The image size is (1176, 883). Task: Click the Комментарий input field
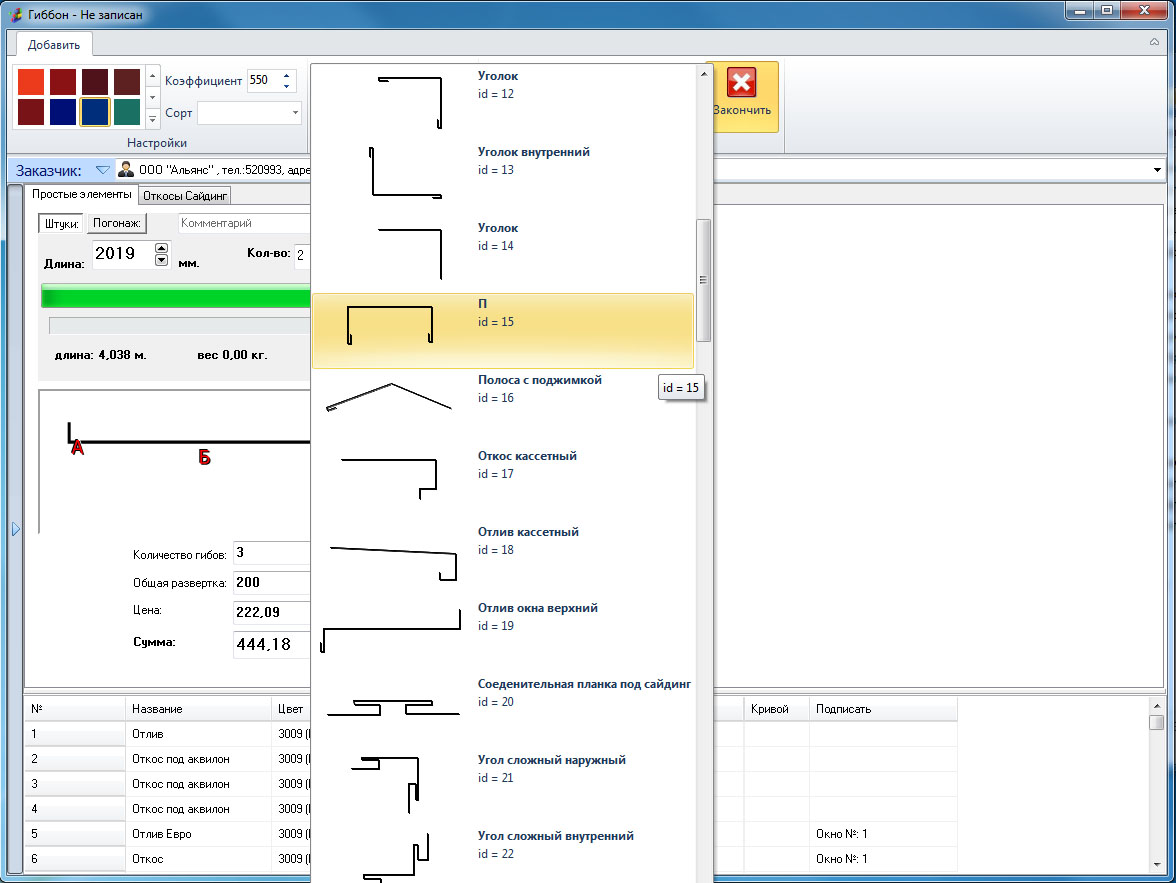[x=244, y=223]
